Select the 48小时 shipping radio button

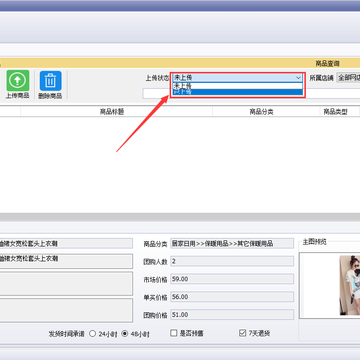125,334
